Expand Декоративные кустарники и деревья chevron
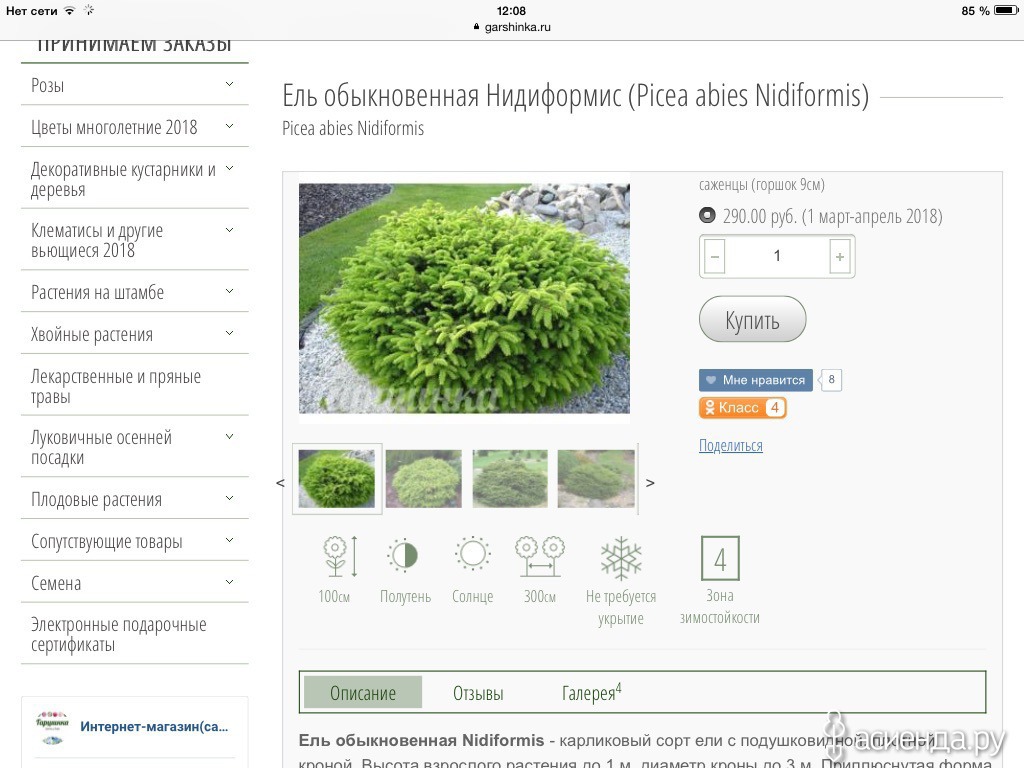Image resolution: width=1024 pixels, height=768 pixels. 229,168
